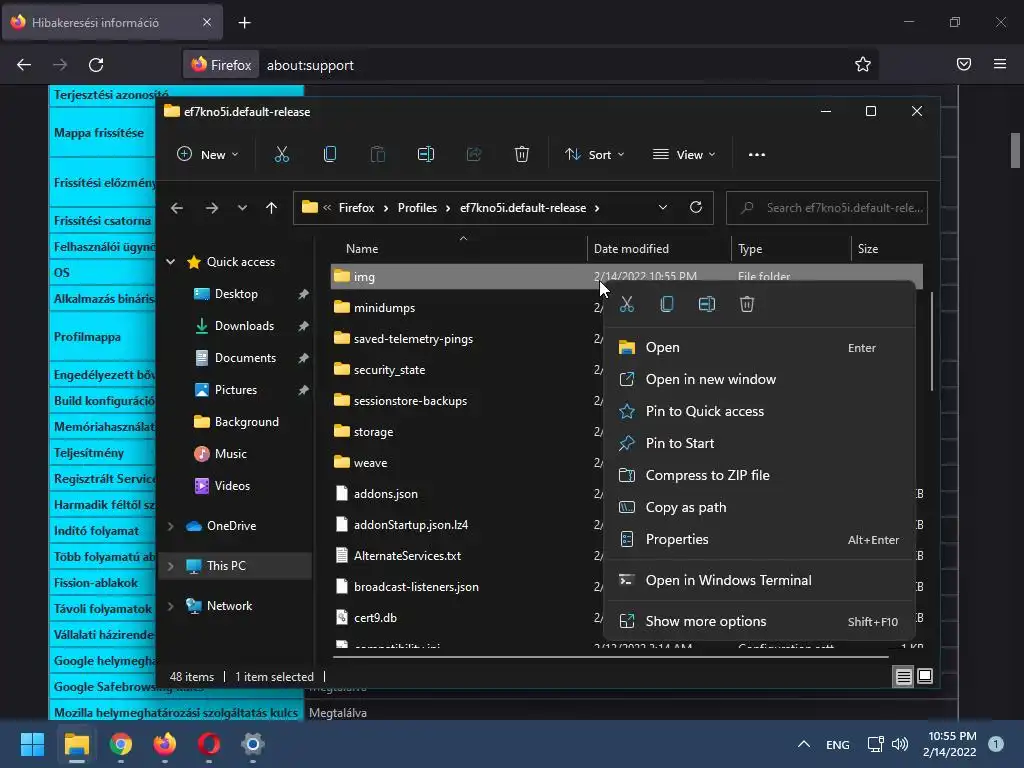Image resolution: width=1024 pixels, height=768 pixels.
Task: Click Firefox in breadcrumb path
Action: click(x=357, y=208)
